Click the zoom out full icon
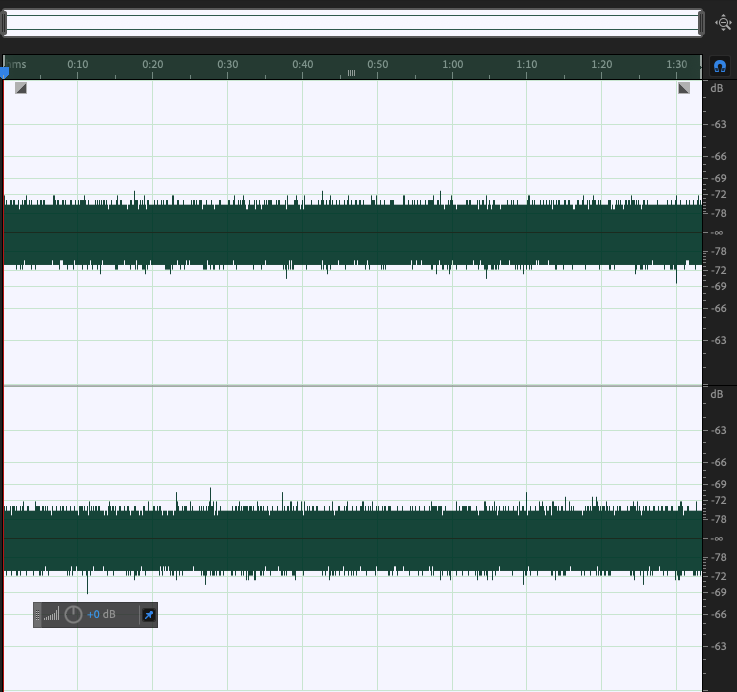Image resolution: width=737 pixels, height=692 pixels. coord(723,22)
